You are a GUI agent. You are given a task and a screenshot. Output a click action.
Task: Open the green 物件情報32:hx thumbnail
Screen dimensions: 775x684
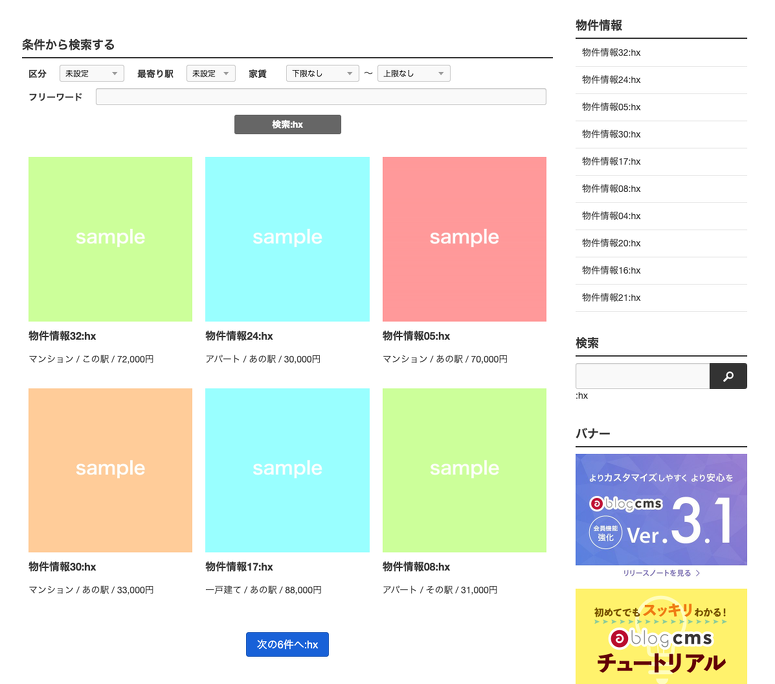point(110,239)
